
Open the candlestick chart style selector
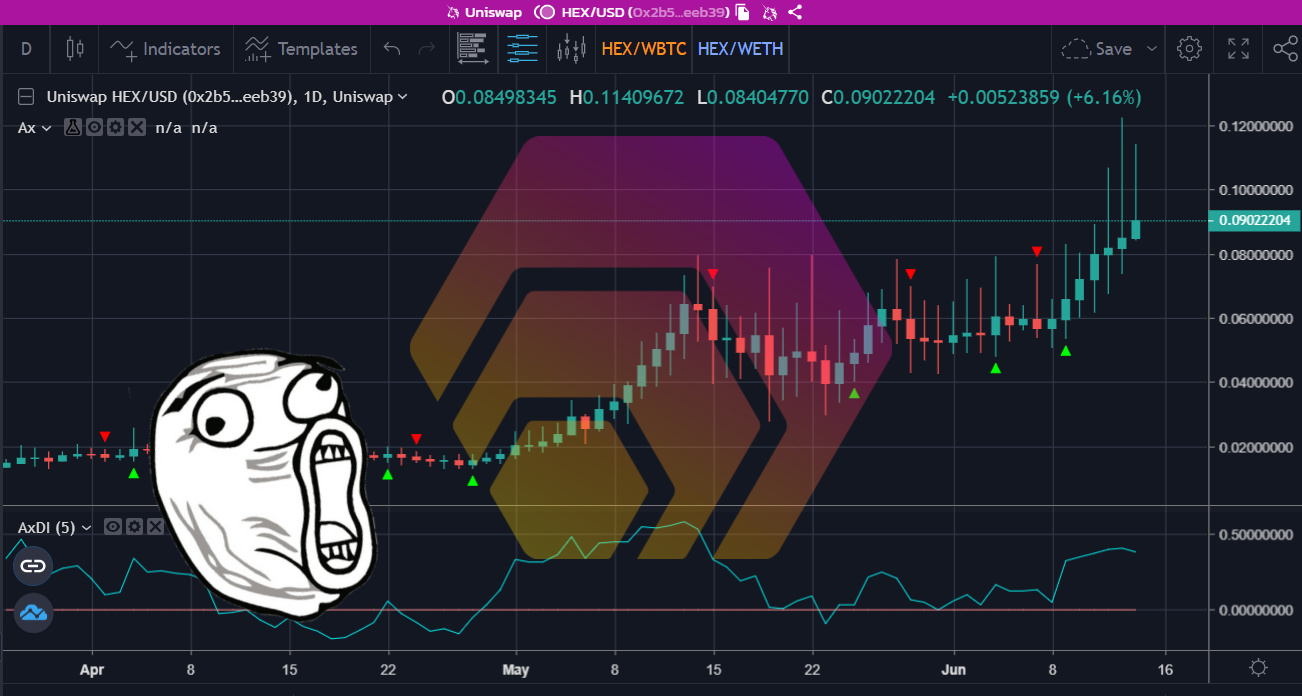pyautogui.click(x=74, y=48)
